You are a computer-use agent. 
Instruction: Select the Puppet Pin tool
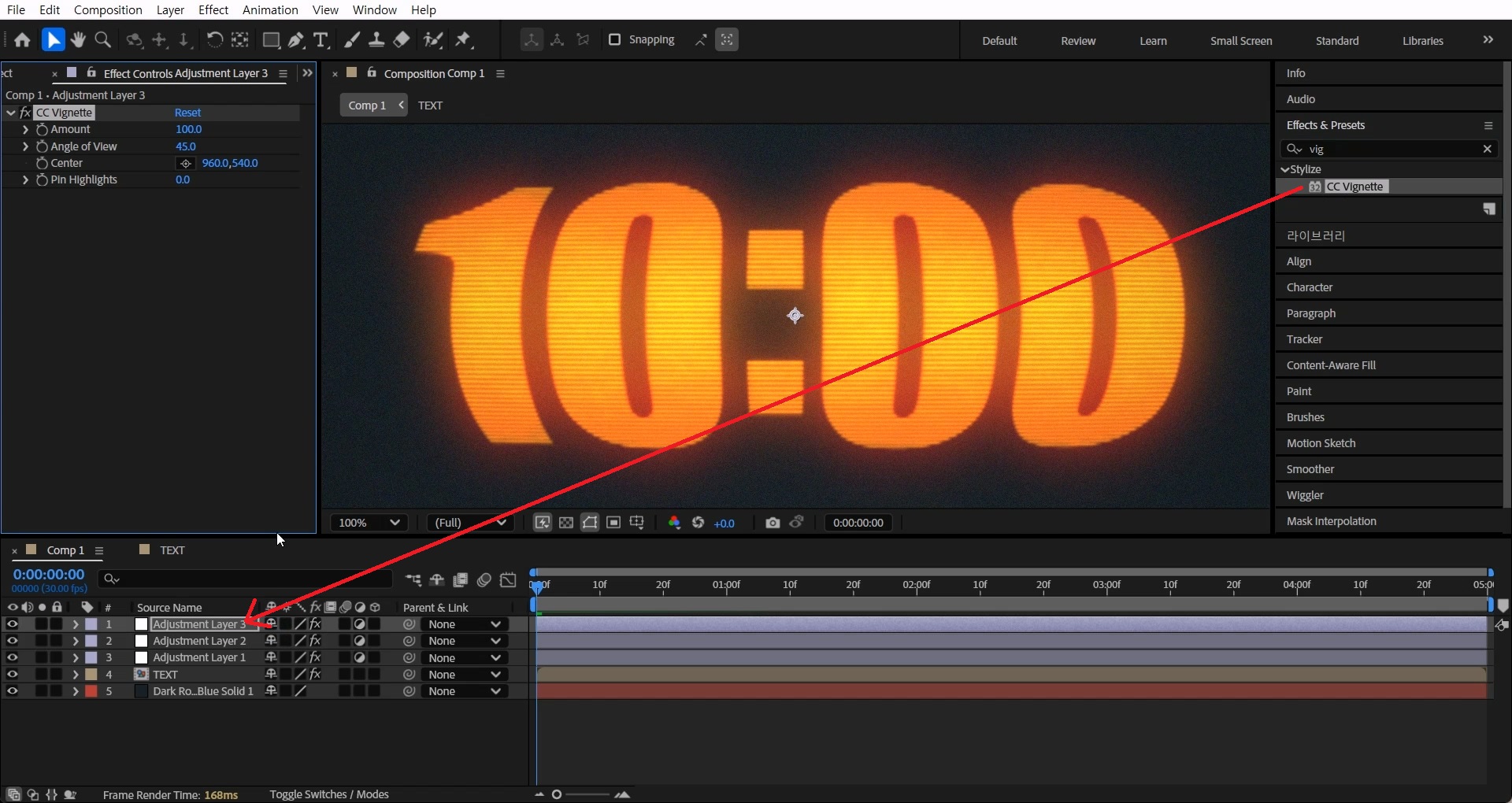[x=463, y=40]
